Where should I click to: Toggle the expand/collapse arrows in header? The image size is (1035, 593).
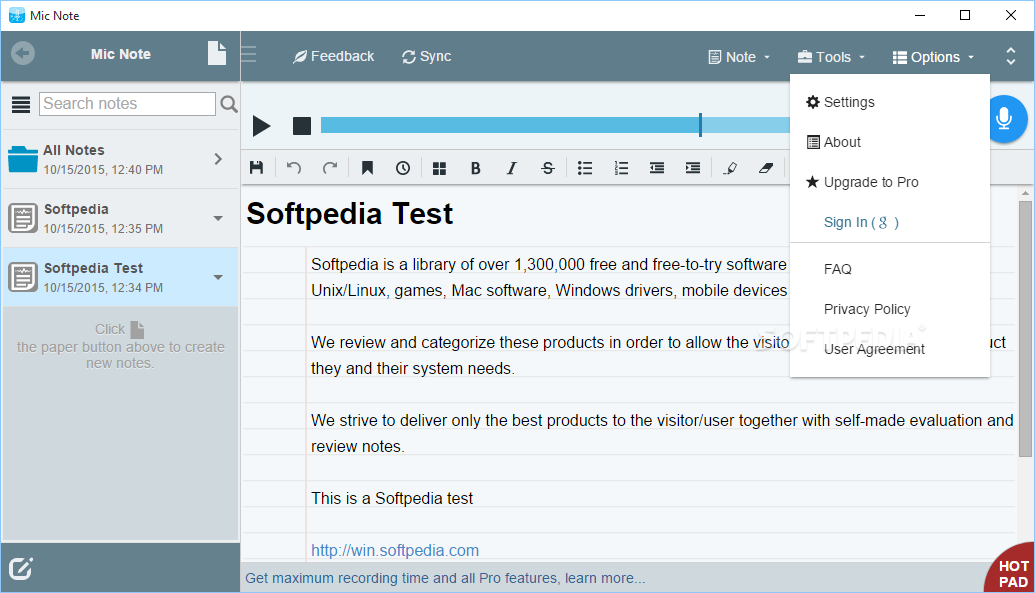1011,56
